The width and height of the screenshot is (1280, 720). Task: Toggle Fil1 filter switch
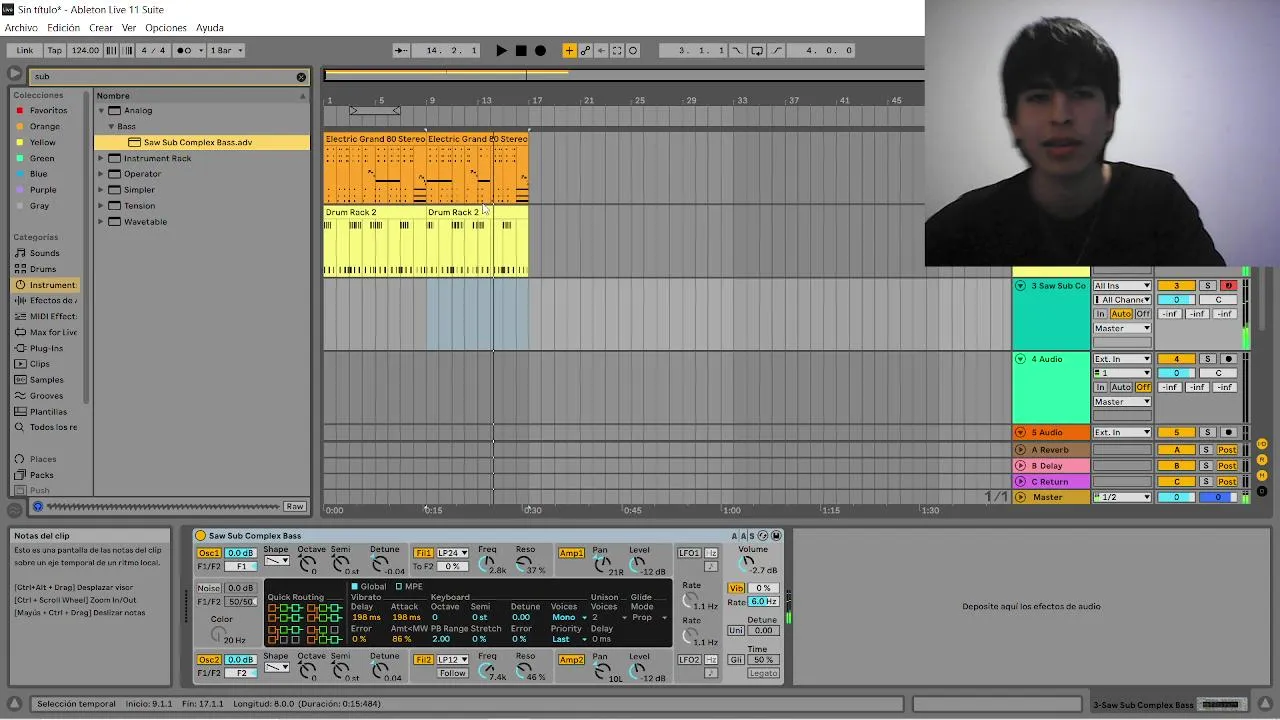424,553
